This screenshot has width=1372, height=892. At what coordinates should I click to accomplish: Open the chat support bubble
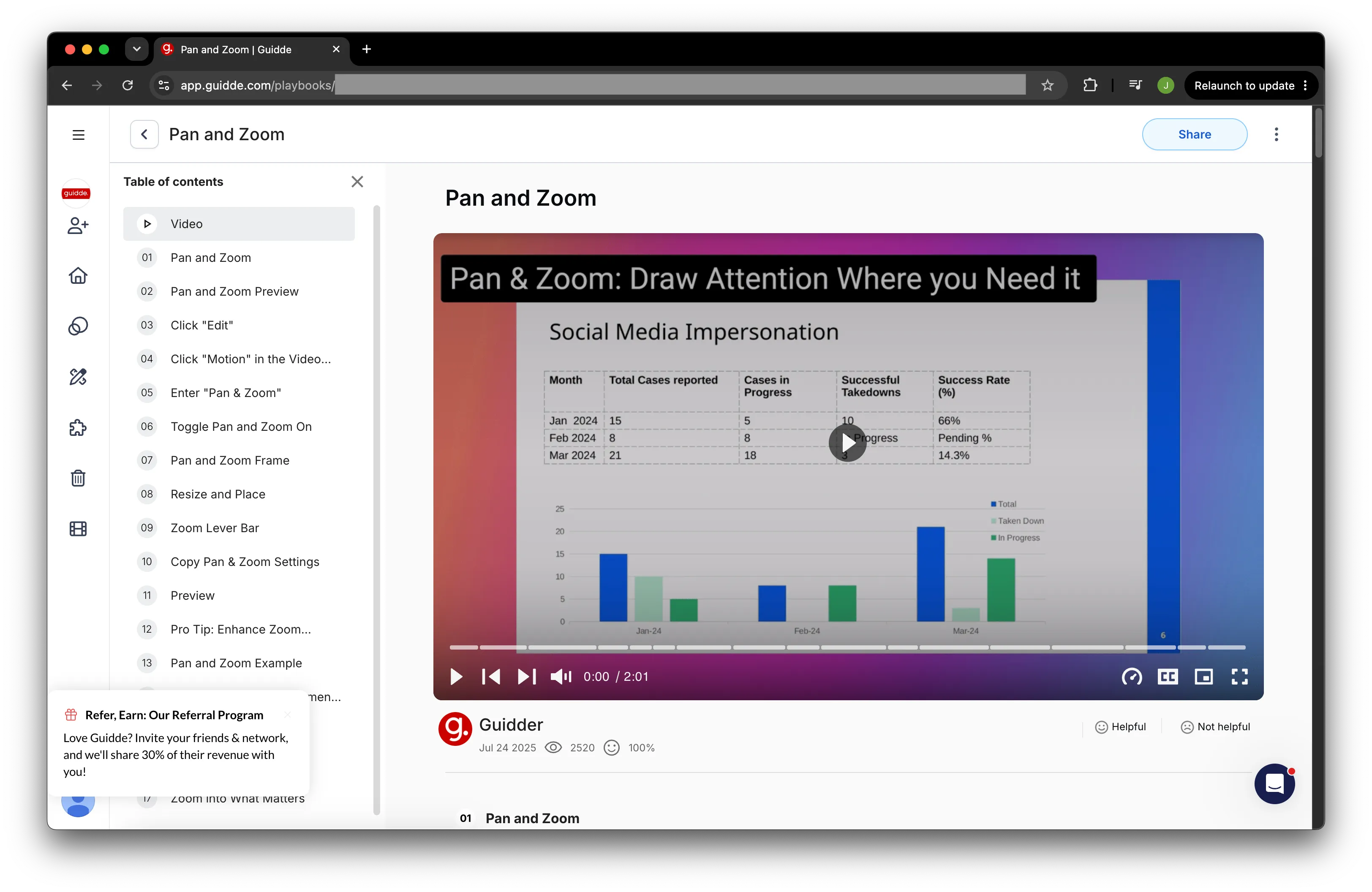point(1274,784)
